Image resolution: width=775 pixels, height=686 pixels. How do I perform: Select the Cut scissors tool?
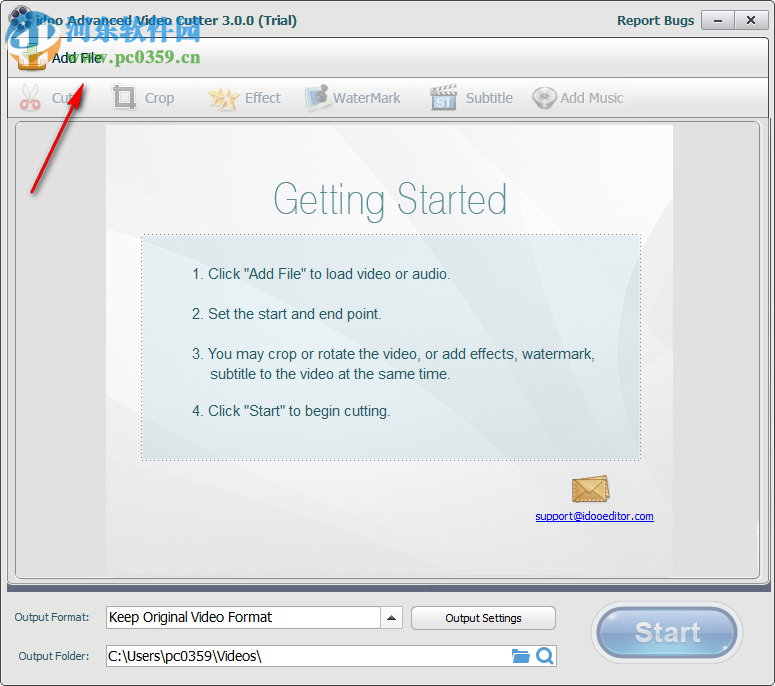30,97
